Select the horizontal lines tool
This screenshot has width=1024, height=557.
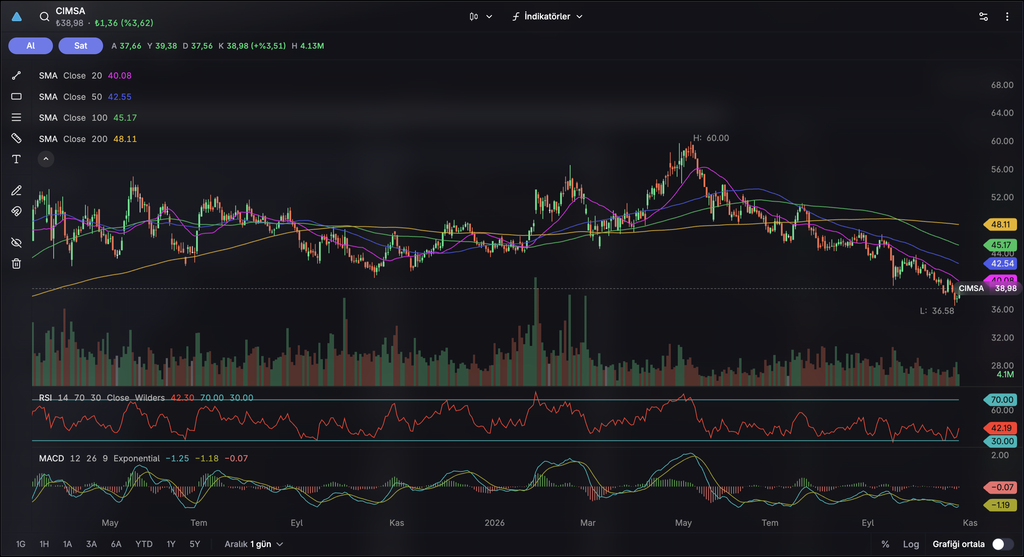click(16, 118)
